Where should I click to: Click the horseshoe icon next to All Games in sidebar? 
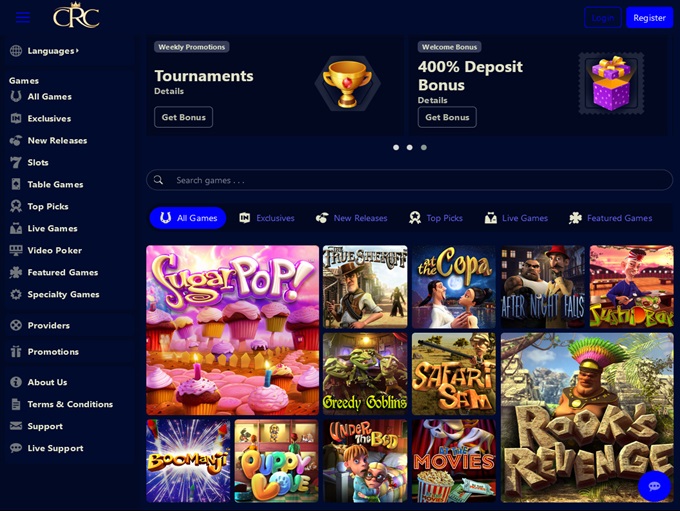click(x=16, y=96)
